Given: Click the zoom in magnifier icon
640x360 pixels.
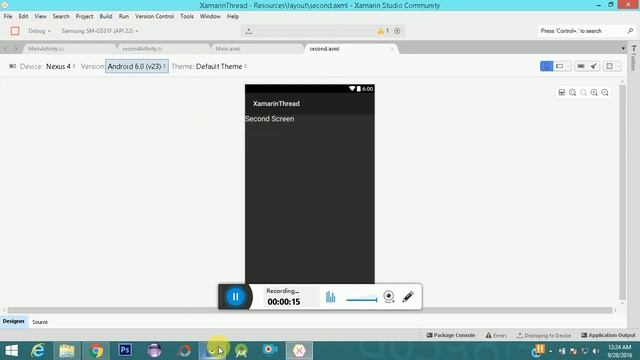Looking at the screenshot, I should [594, 93].
